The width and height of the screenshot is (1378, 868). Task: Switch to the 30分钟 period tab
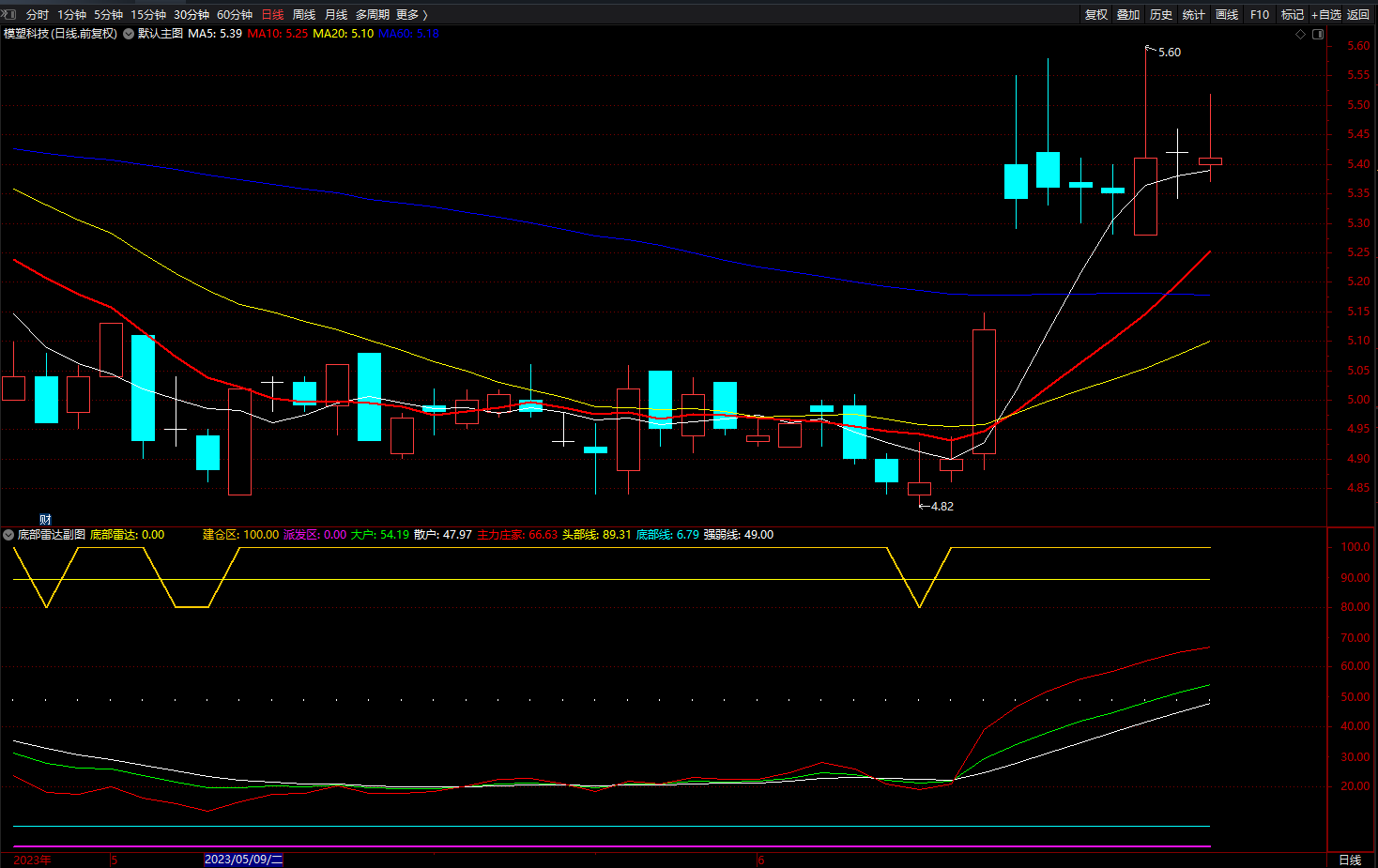point(191,14)
